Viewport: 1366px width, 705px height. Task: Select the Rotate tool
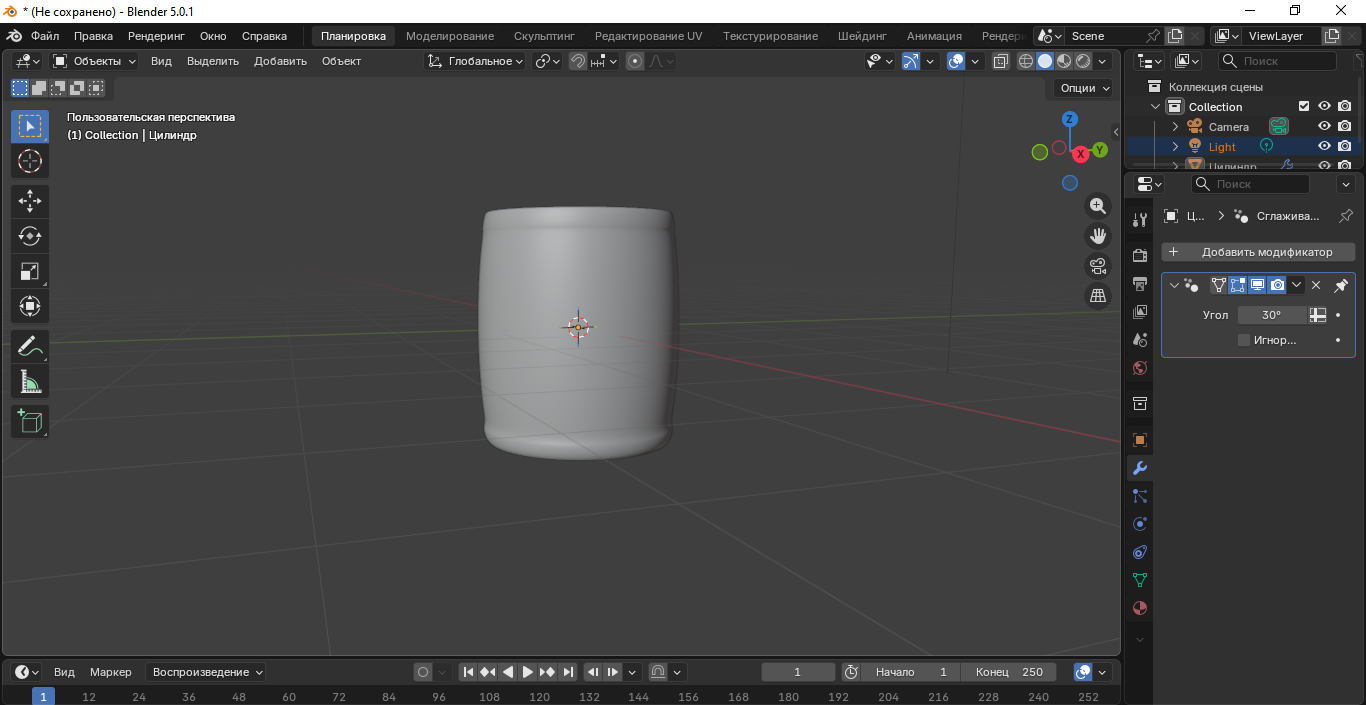(x=29, y=236)
